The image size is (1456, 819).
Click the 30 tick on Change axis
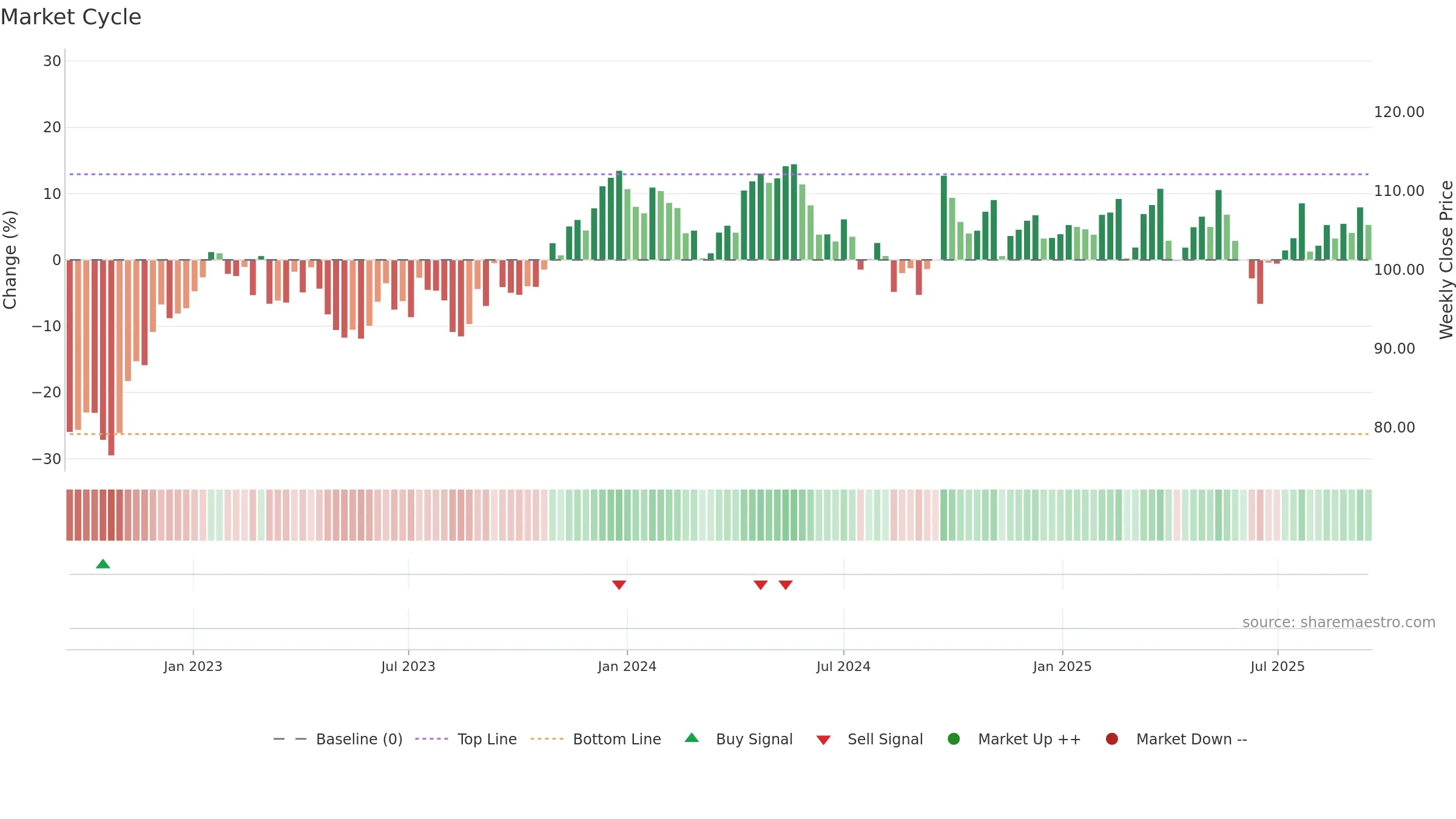pyautogui.click(x=52, y=61)
